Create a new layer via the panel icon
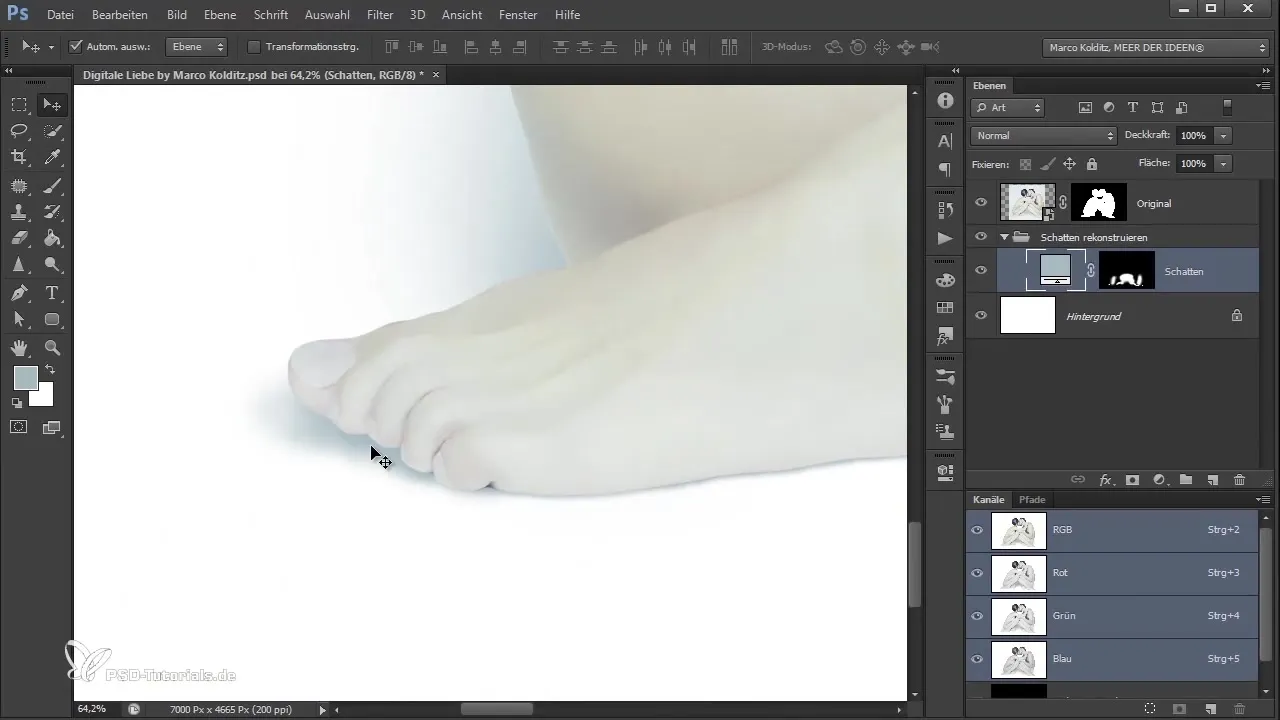 [x=1212, y=480]
